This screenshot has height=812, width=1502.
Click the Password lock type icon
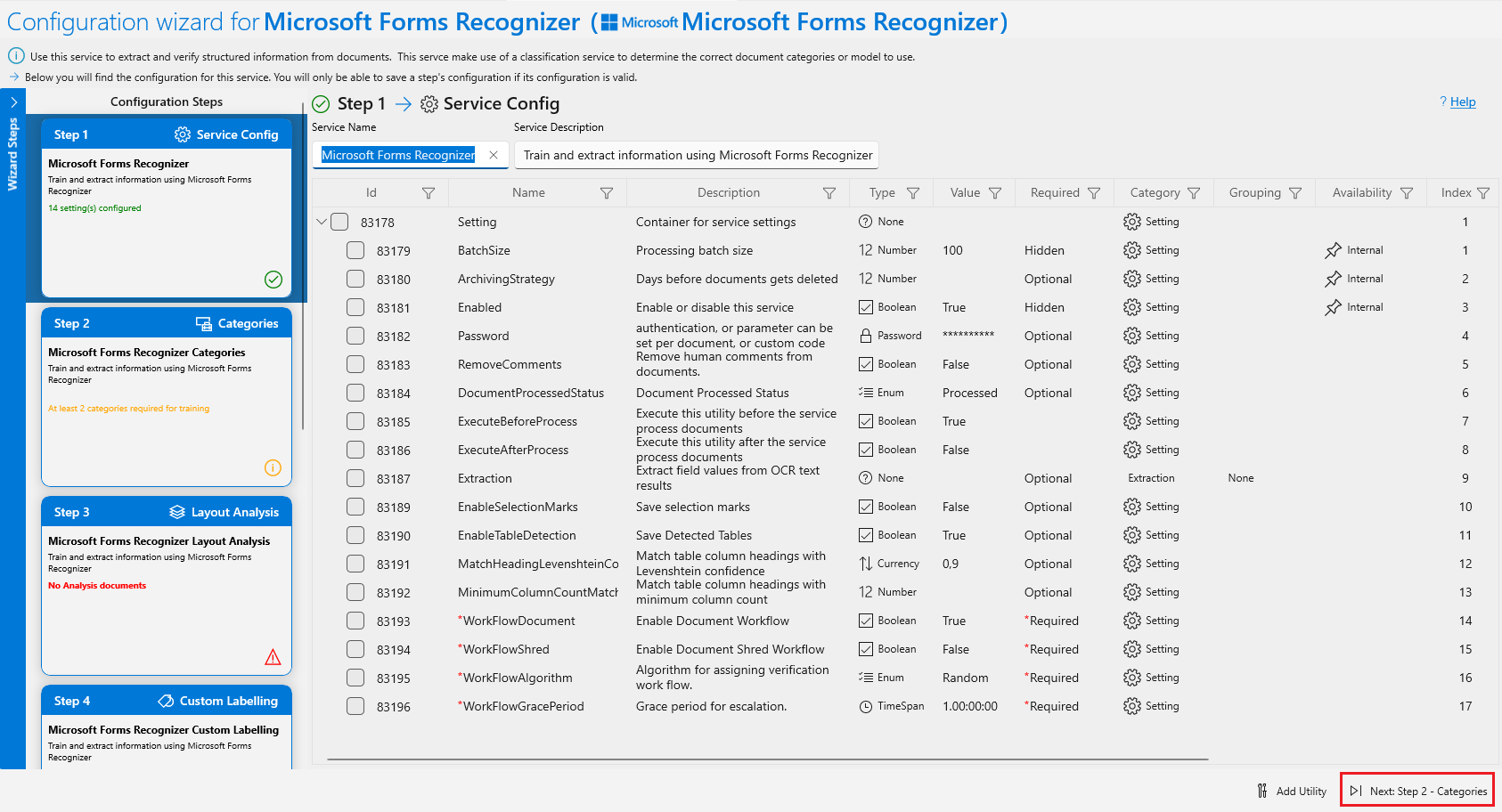tap(866, 336)
